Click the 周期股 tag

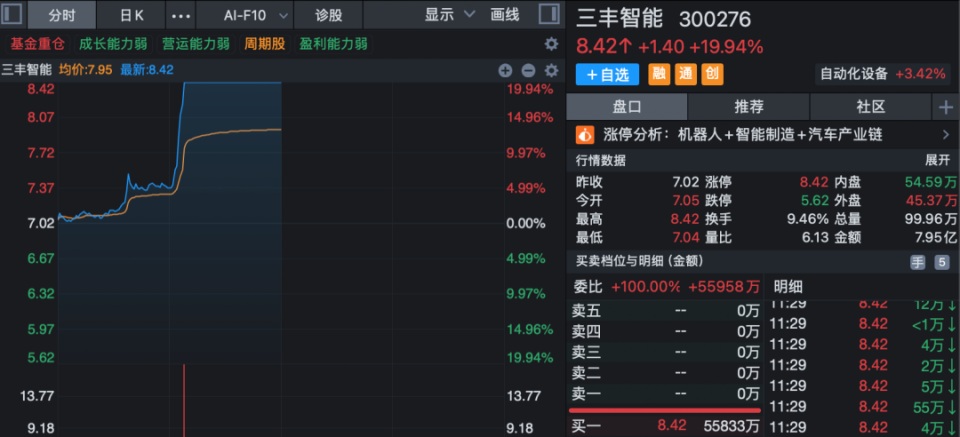264,44
